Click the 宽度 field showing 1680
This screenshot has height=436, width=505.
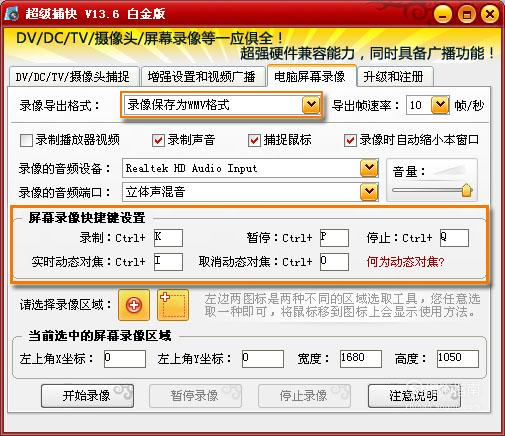coord(361,359)
